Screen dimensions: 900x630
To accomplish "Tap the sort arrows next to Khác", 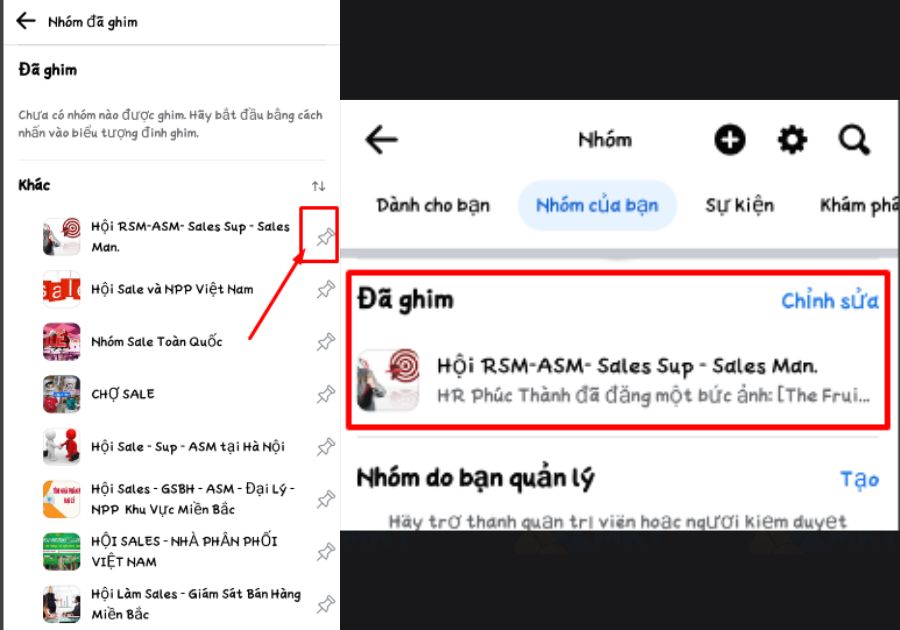I will tap(320, 185).
